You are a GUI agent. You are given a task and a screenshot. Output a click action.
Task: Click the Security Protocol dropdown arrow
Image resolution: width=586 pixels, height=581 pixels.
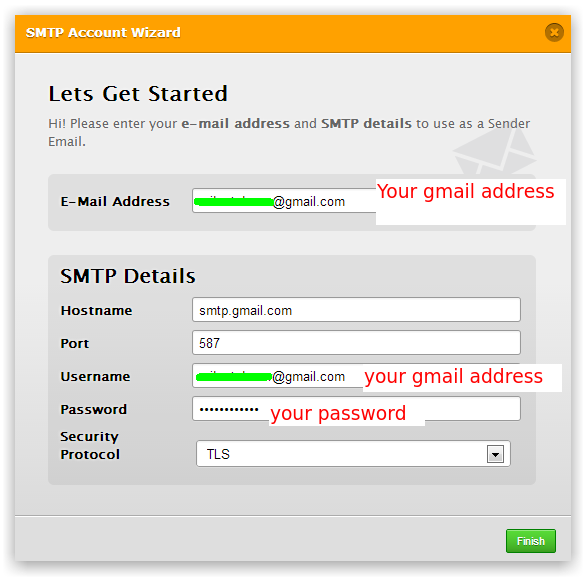(x=495, y=454)
